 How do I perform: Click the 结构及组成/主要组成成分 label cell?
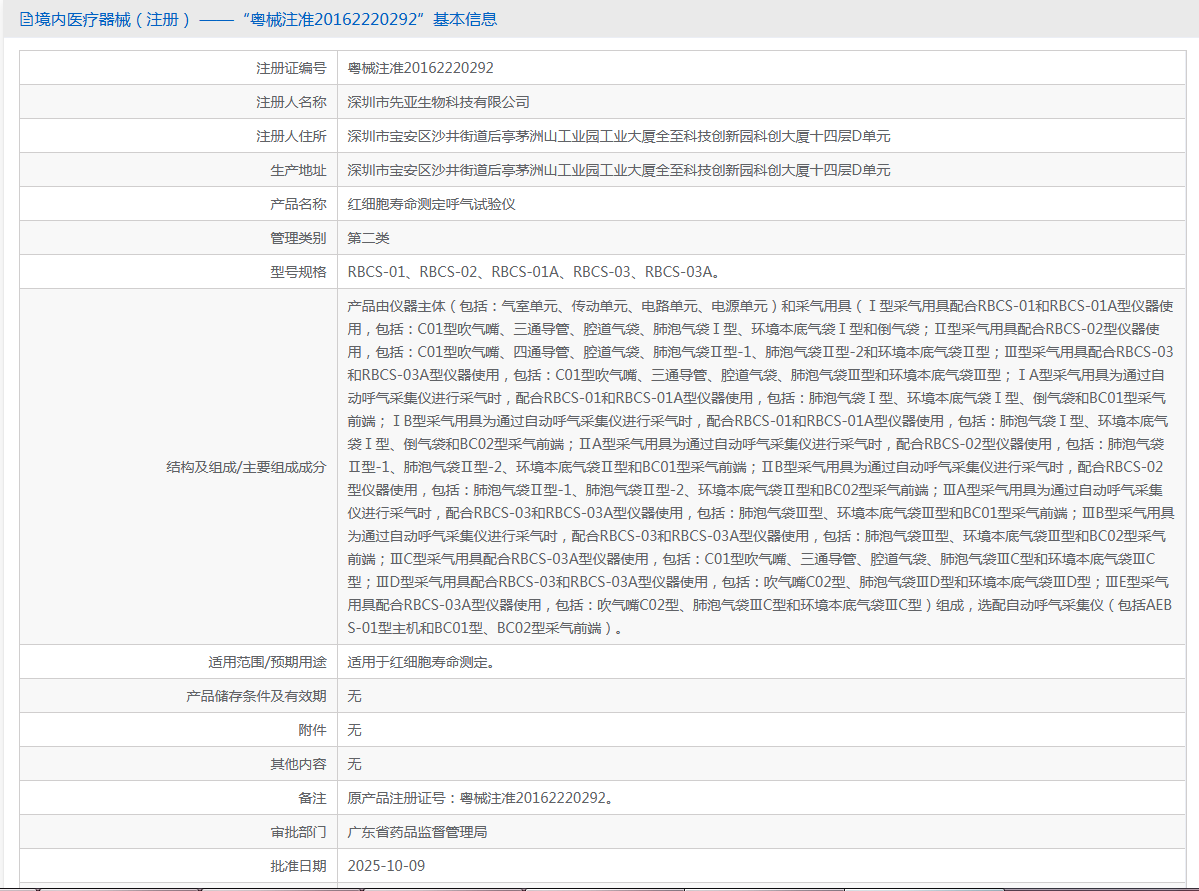tap(246, 466)
